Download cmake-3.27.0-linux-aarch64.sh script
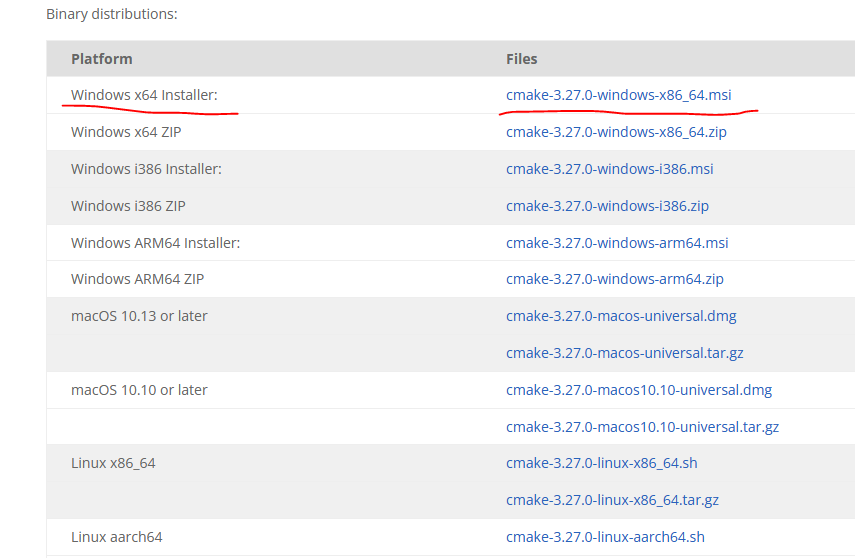This screenshot has height=558, width=855. pyautogui.click(x=605, y=537)
